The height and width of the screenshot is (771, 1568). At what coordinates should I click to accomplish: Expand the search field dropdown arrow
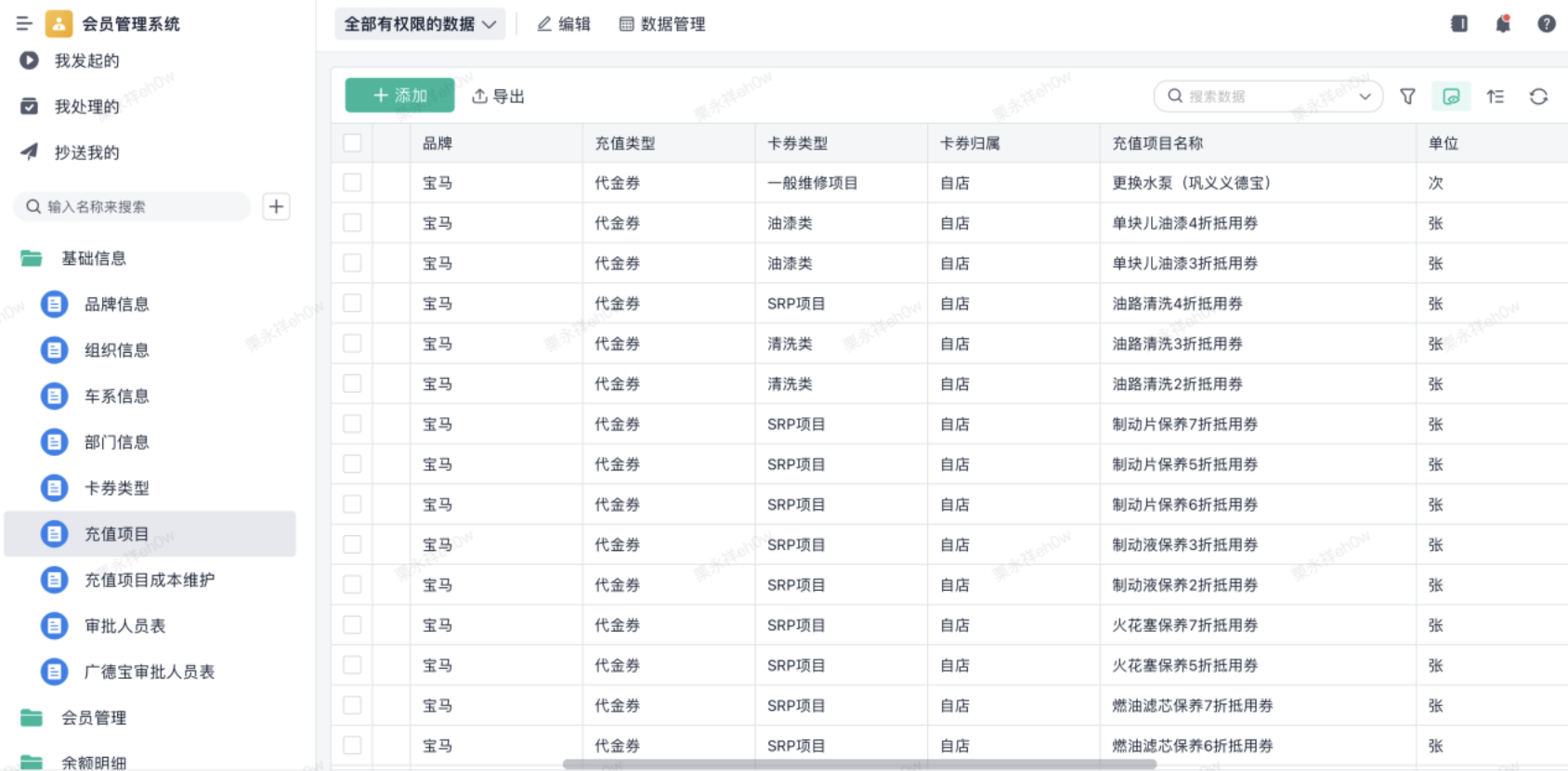pos(1365,97)
